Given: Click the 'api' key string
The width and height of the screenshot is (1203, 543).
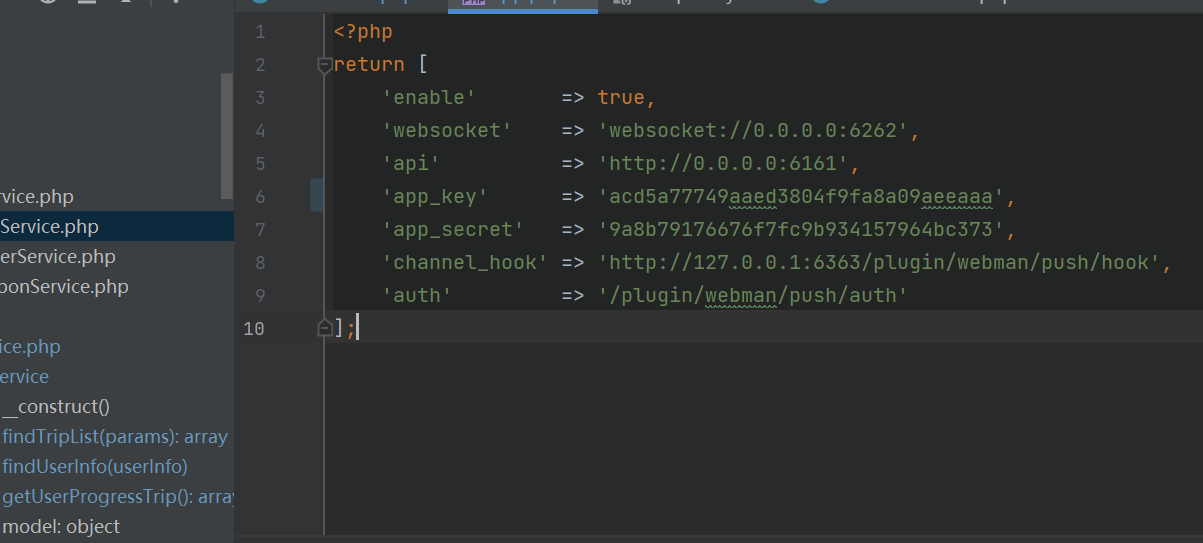Looking at the screenshot, I should [x=411, y=164].
